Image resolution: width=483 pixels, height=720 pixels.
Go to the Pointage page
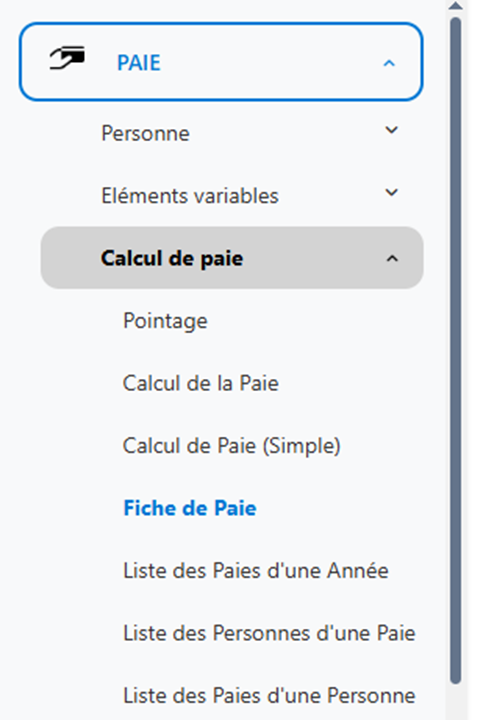pyautogui.click(x=165, y=321)
